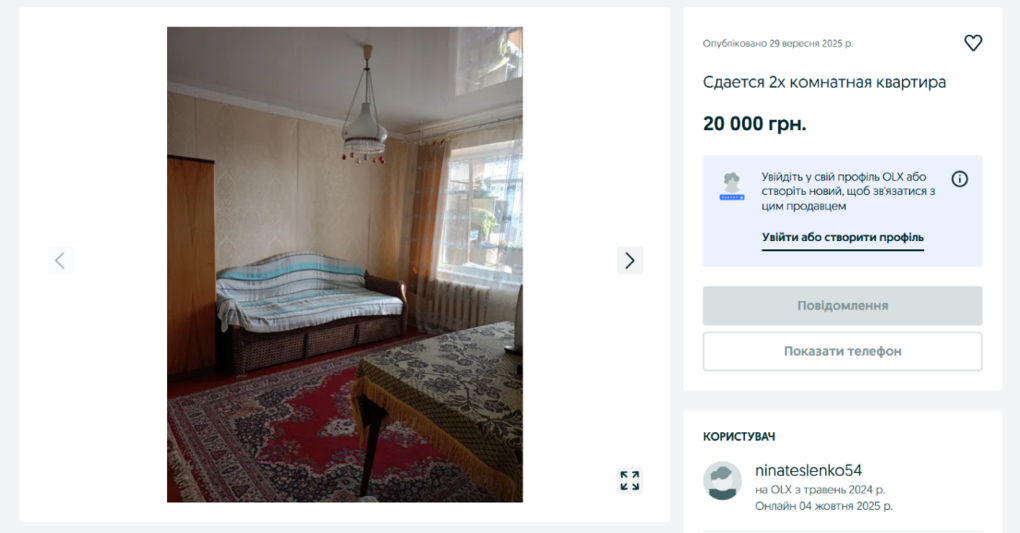Show the next apartment photo
1020x533 pixels.
click(629, 260)
